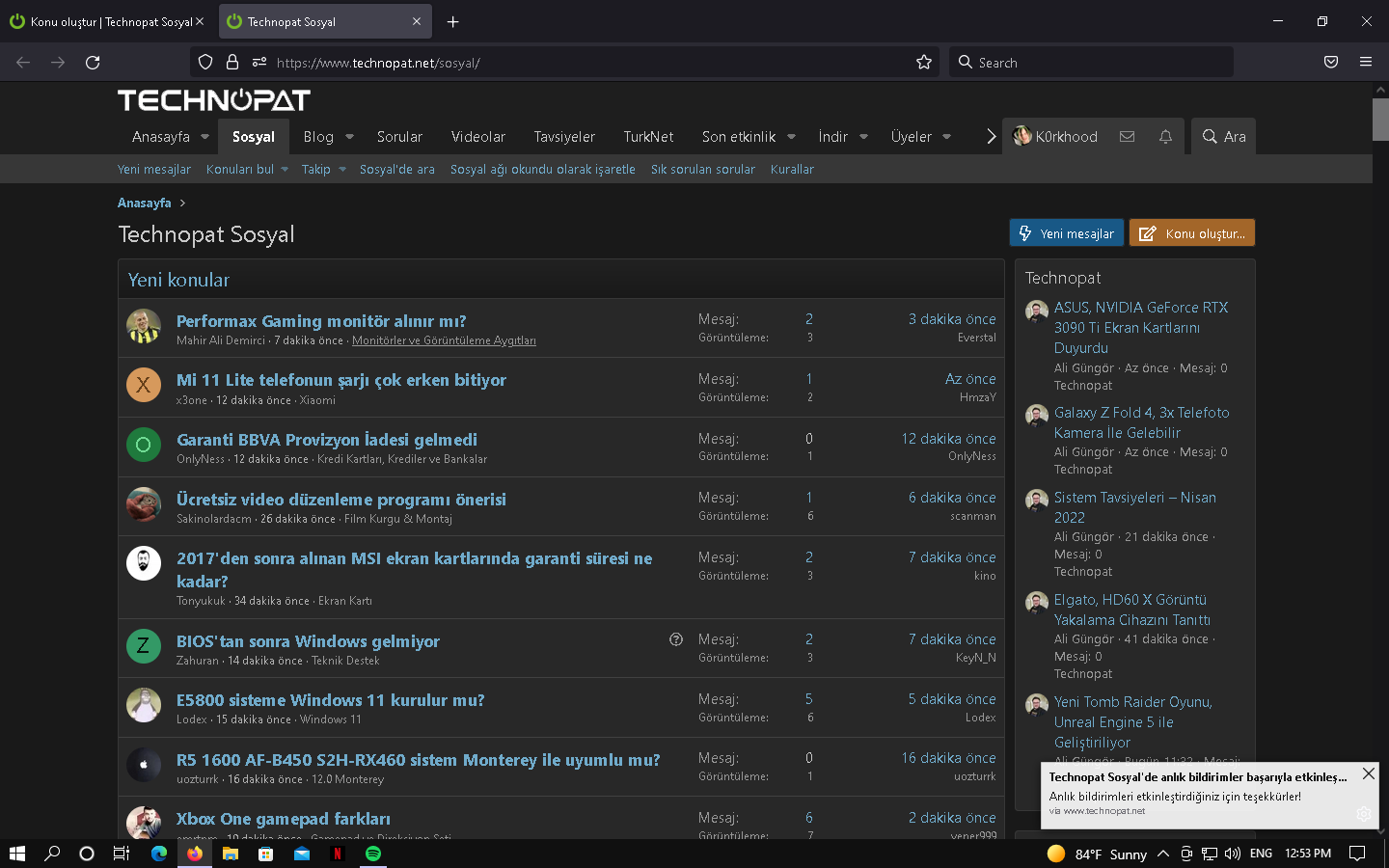This screenshot has width=1389, height=868.
Task: Click the Firefox Search field
Action: click(x=1091, y=63)
